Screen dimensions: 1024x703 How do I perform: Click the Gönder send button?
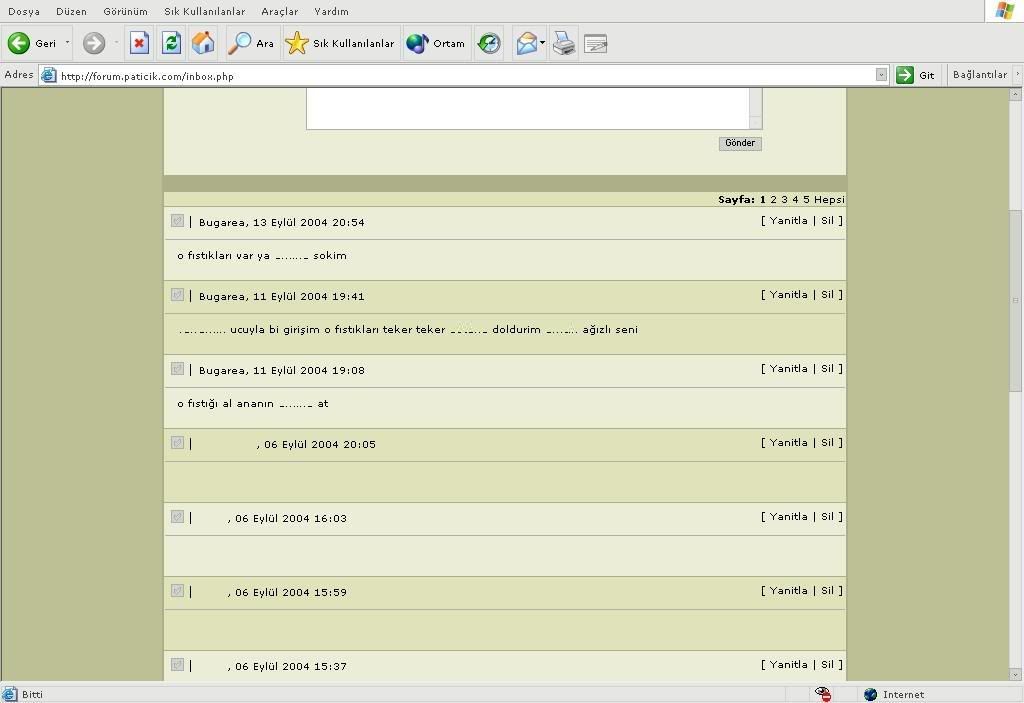pos(740,143)
